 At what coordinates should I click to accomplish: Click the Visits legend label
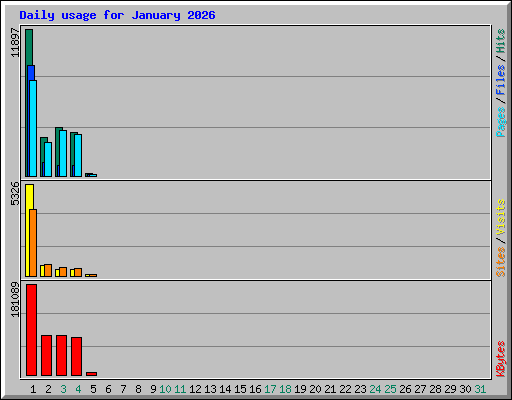tap(500, 217)
